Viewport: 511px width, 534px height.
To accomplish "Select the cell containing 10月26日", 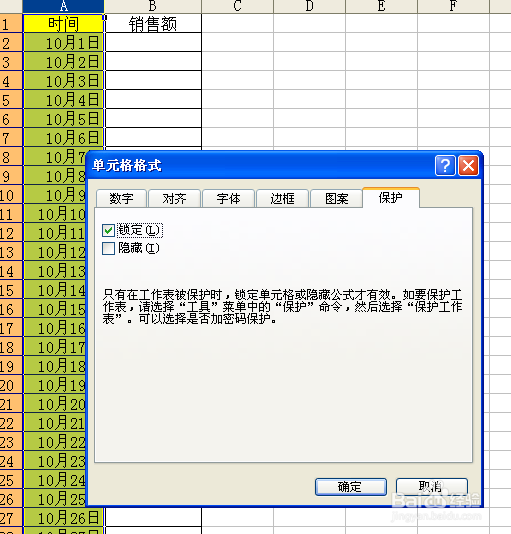I will click(63, 518).
